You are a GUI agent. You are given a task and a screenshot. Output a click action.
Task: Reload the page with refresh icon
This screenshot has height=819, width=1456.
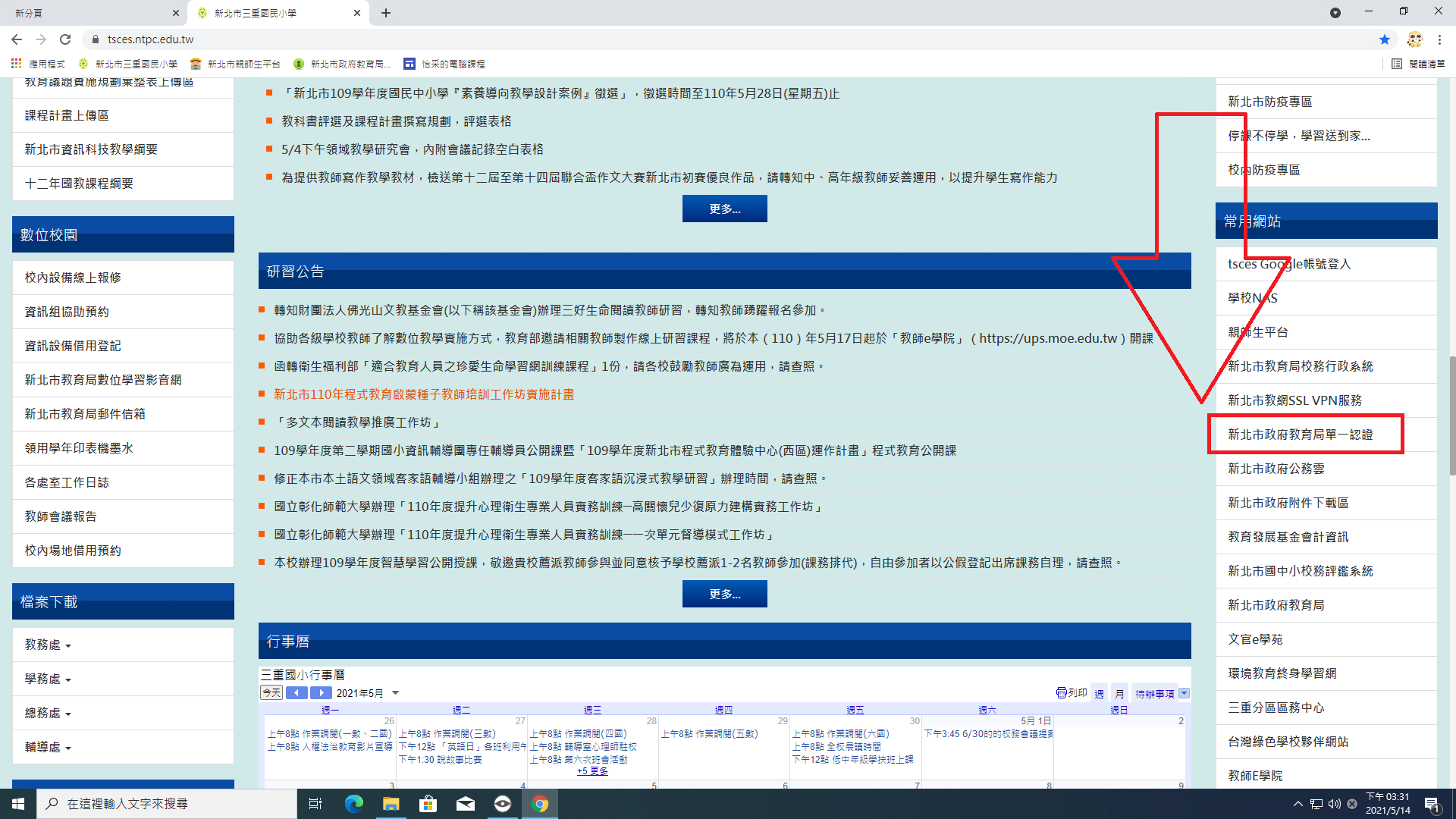tap(65, 39)
